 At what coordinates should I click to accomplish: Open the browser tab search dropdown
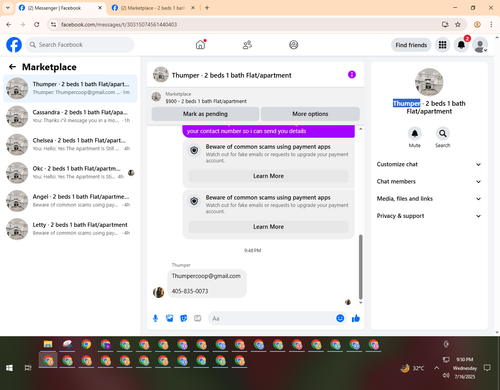click(x=7, y=8)
